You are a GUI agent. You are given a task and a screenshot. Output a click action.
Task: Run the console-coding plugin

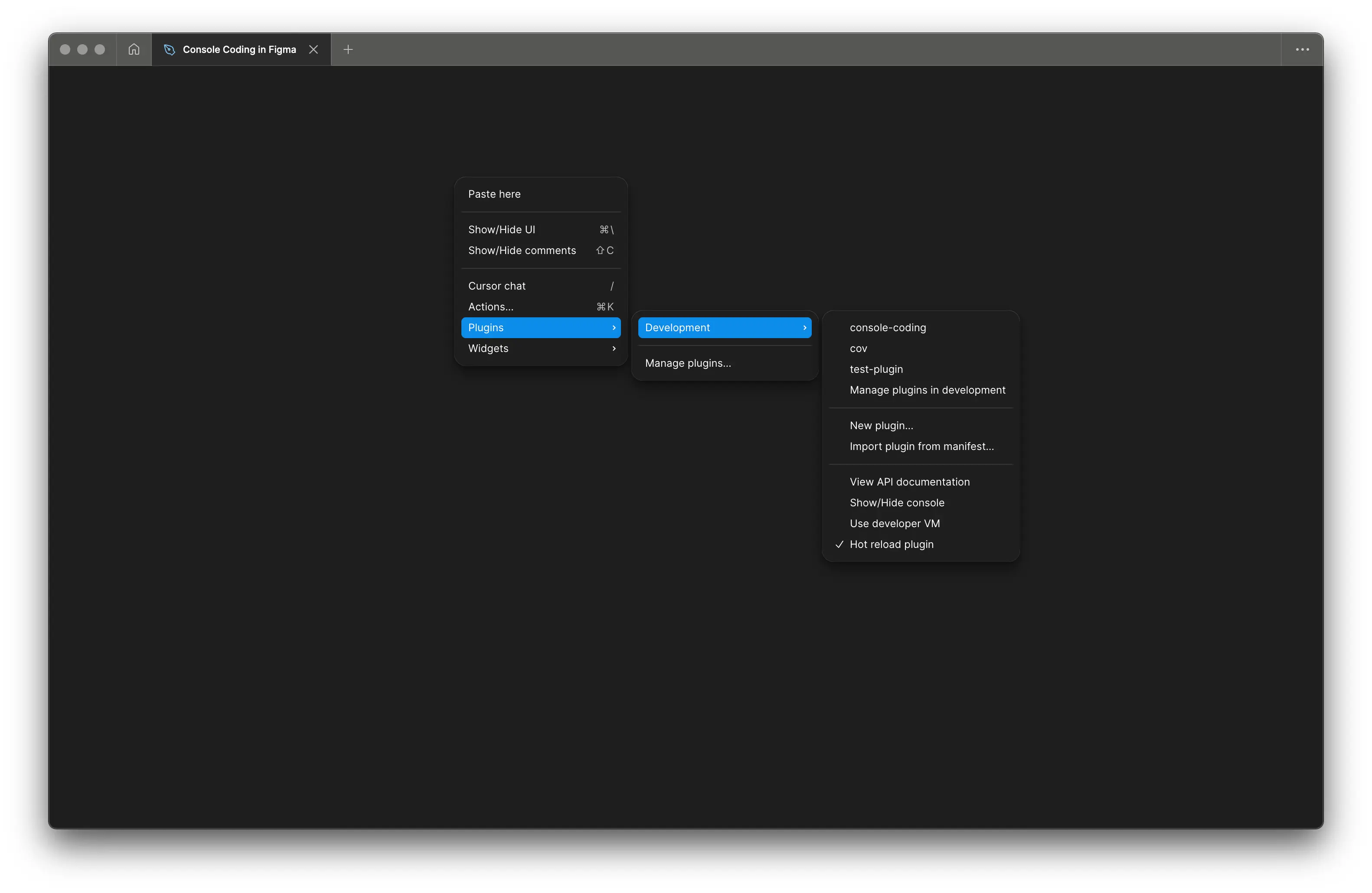pyautogui.click(x=887, y=328)
